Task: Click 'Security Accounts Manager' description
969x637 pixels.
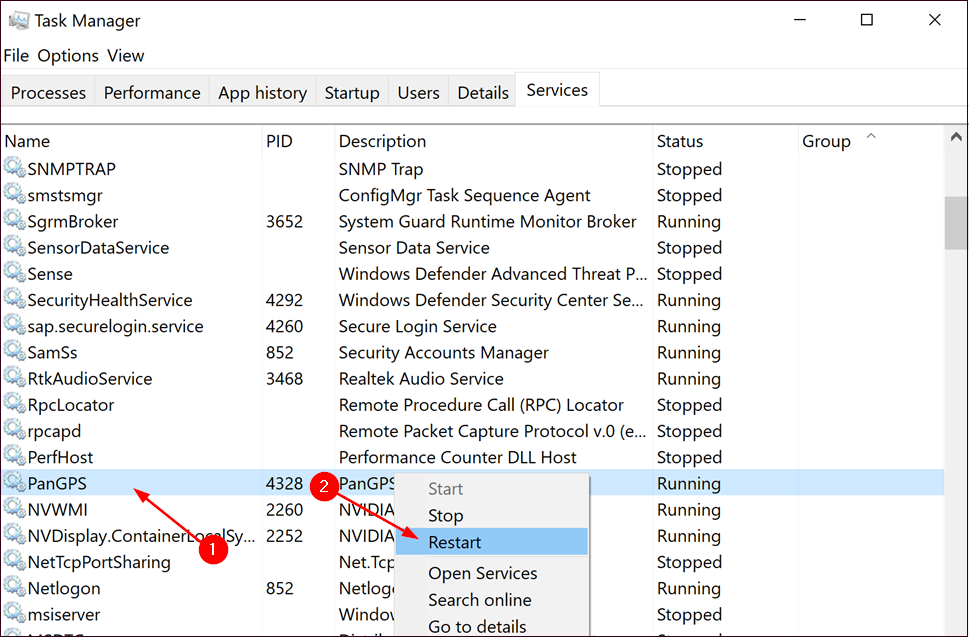Action: click(443, 352)
